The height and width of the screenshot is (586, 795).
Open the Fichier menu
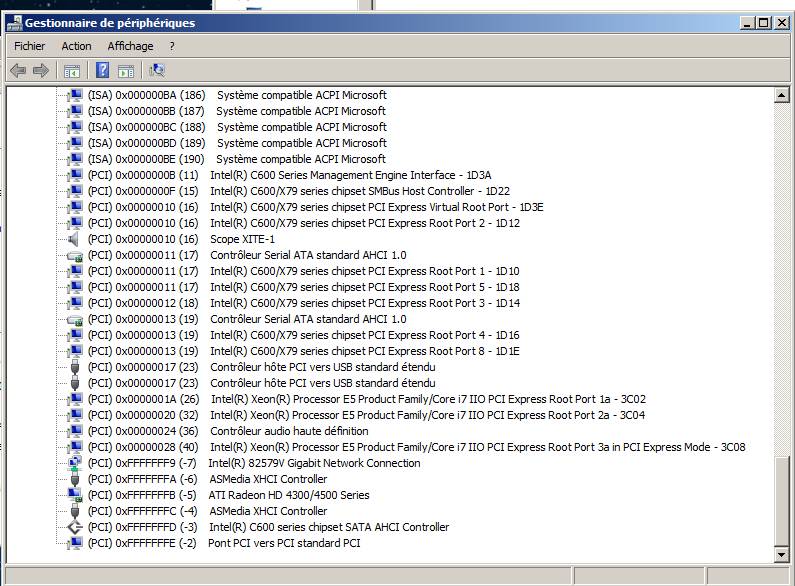[x=29, y=46]
